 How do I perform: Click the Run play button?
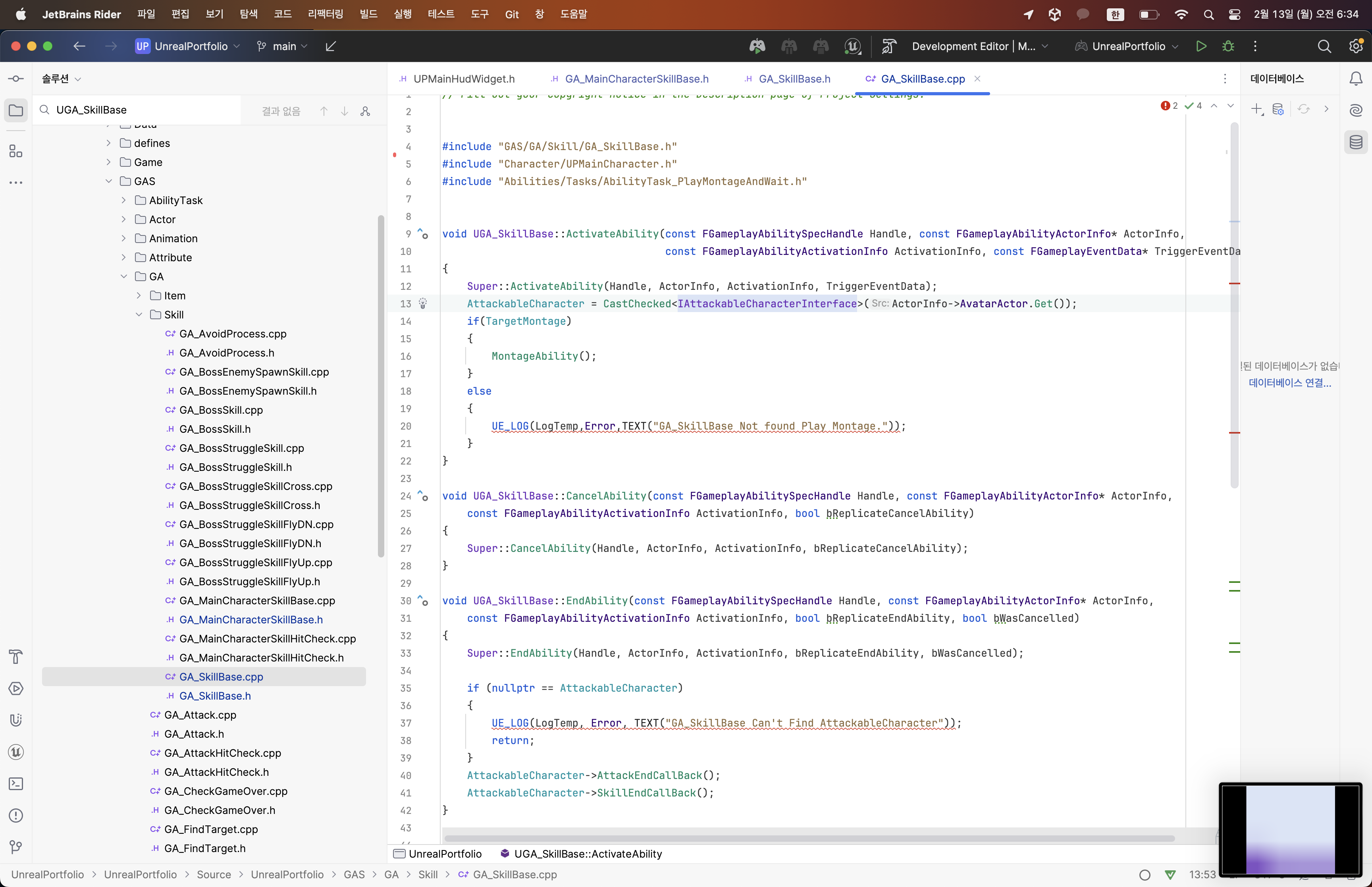1201,46
